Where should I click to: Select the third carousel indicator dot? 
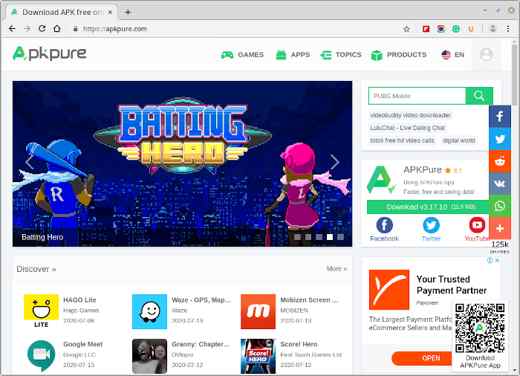pos(319,237)
